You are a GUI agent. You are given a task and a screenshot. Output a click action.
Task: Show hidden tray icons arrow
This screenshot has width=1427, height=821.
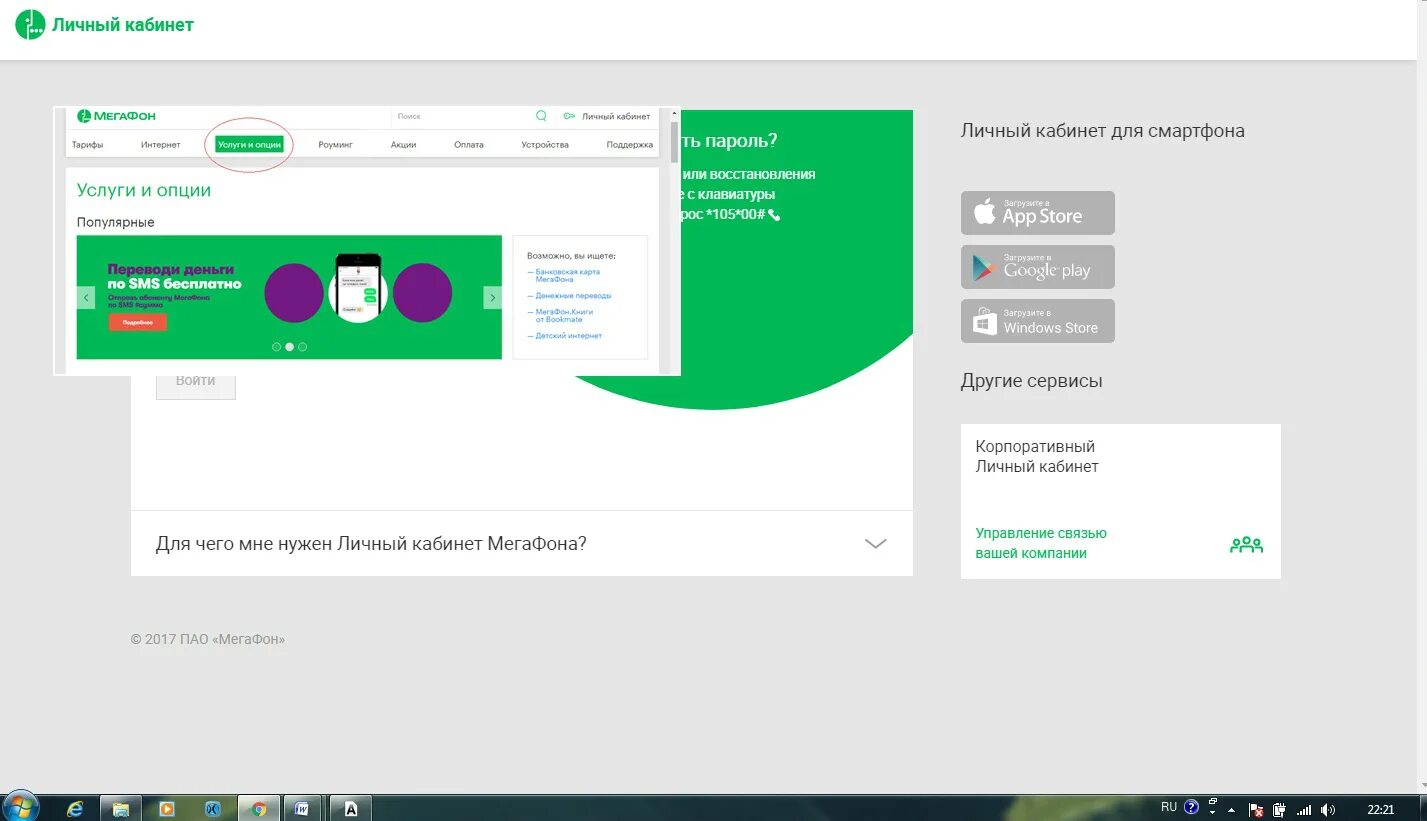tap(1232, 809)
